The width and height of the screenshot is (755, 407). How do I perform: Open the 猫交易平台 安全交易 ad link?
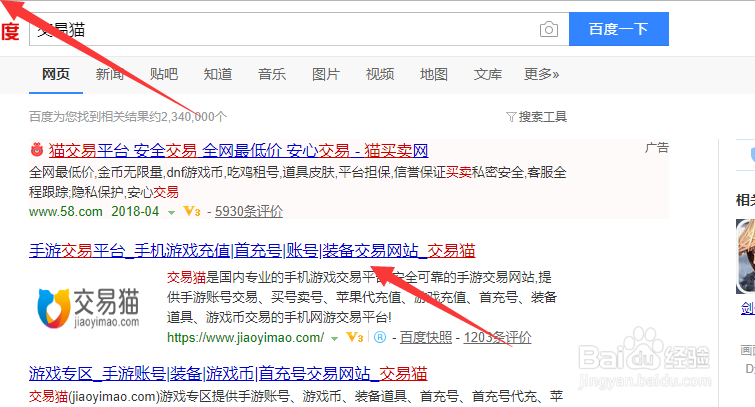tap(238, 151)
